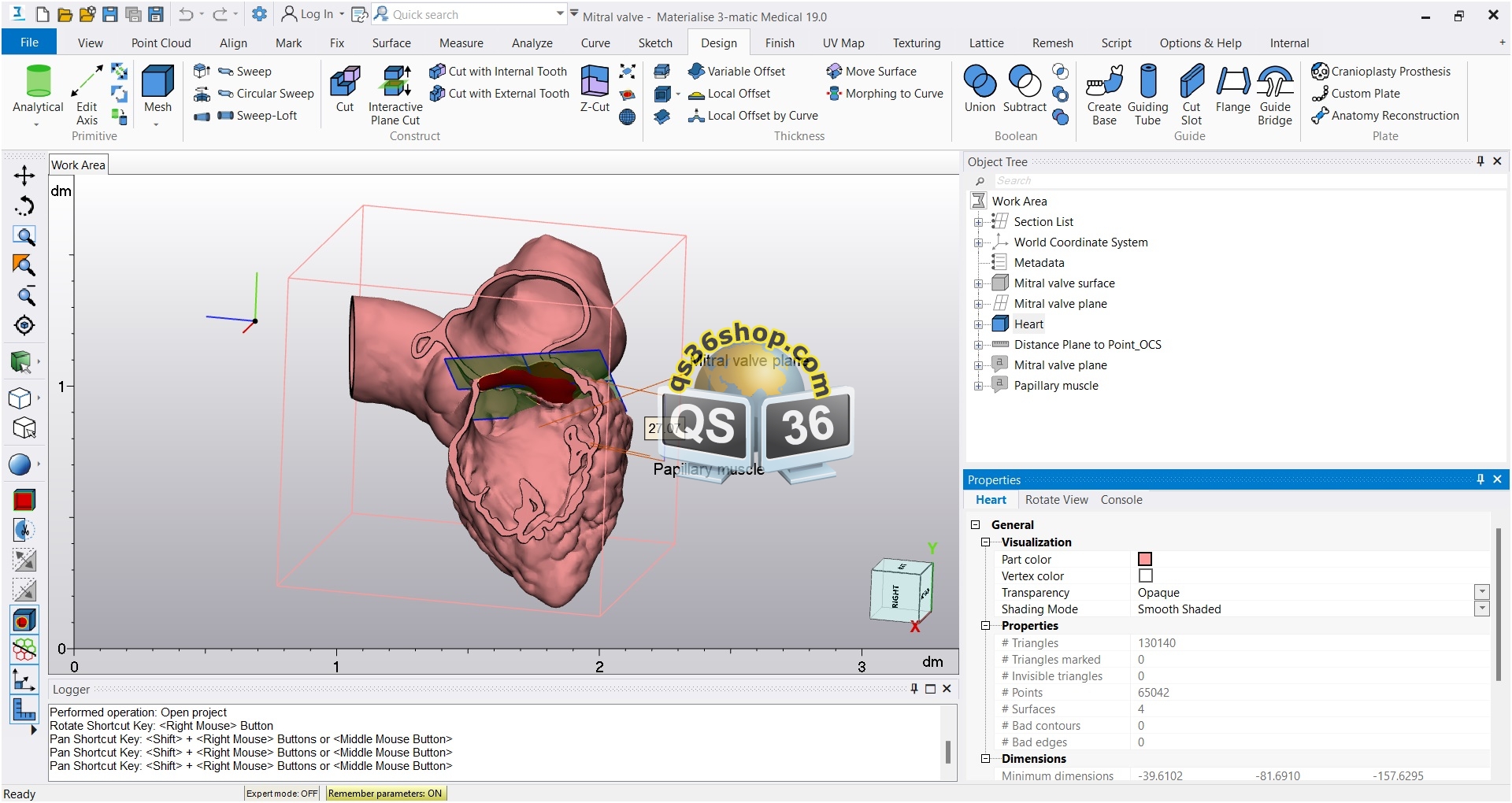Click the Log In button
Screen dimensions: 1512x803
(x=313, y=14)
